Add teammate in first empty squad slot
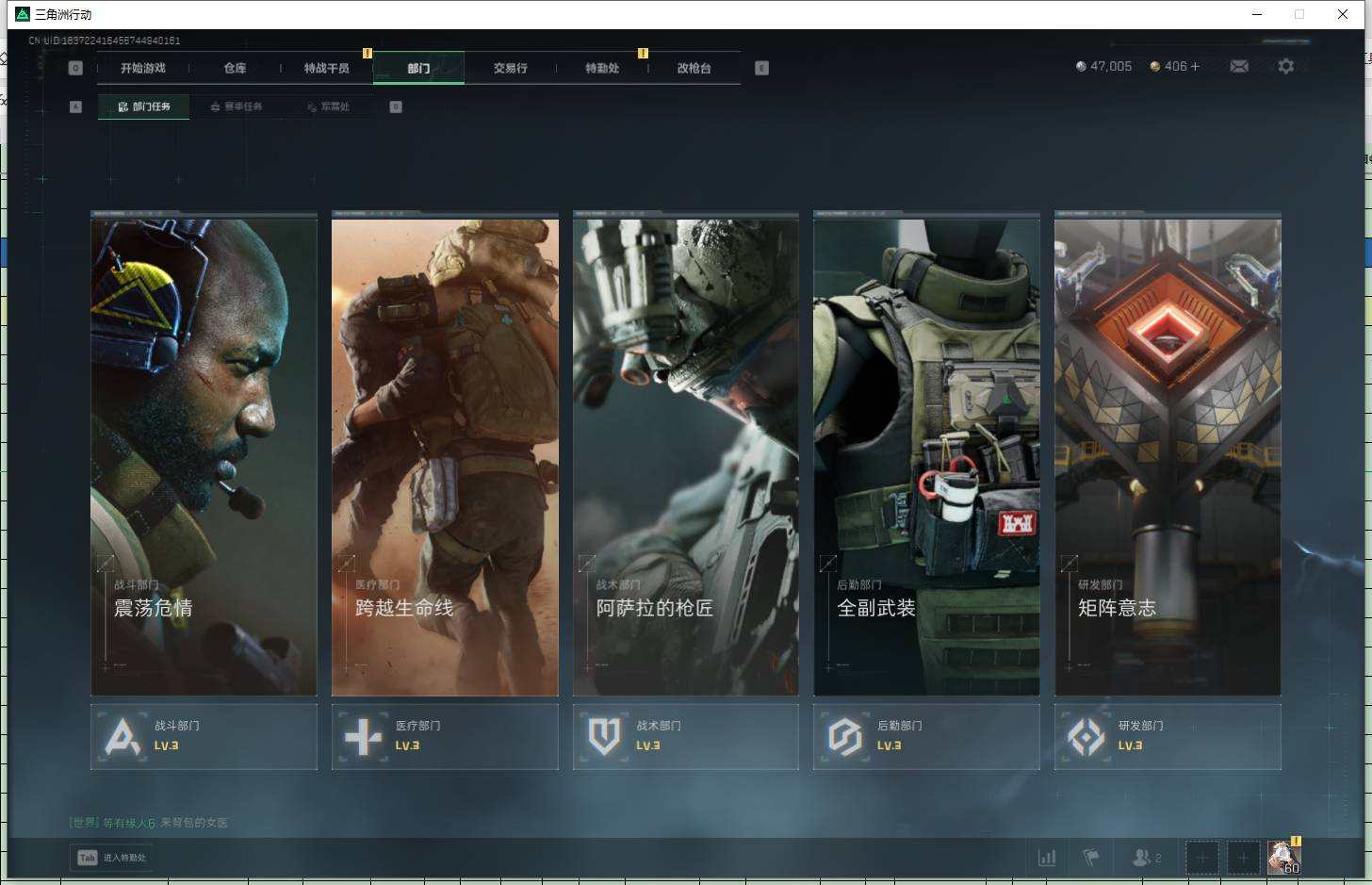 (1201, 858)
